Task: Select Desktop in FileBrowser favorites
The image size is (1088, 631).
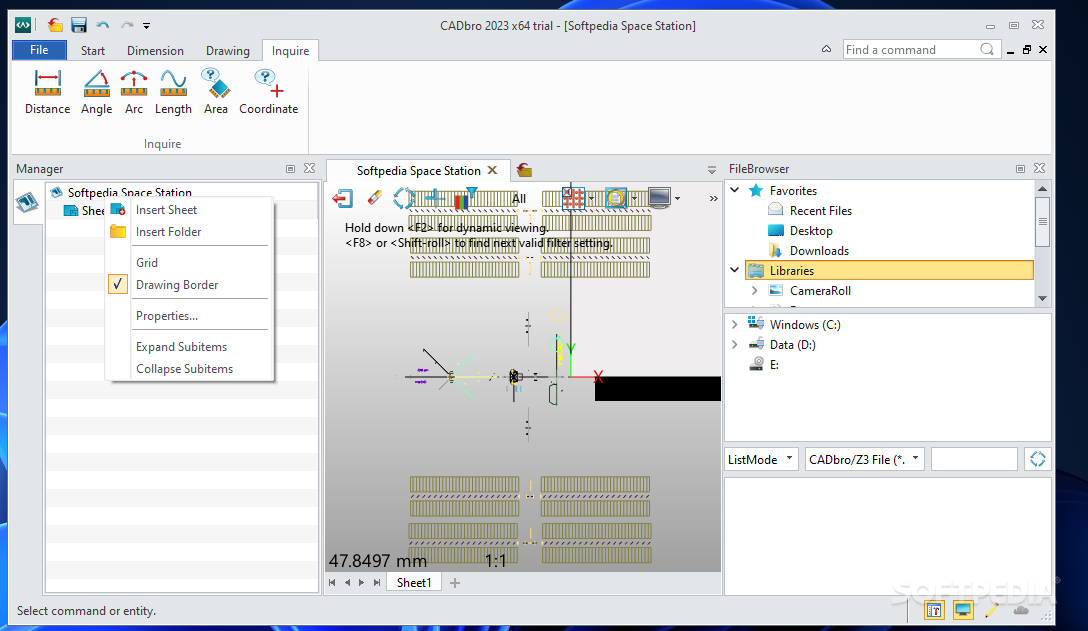Action: point(810,230)
